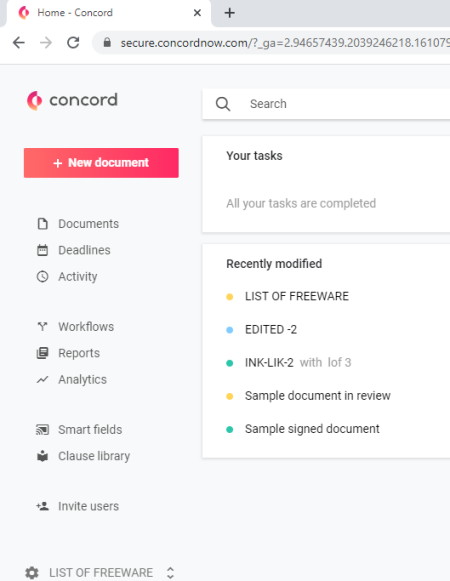Click the Activity clock icon
Viewport: 450px width, 581px height.
point(43,276)
